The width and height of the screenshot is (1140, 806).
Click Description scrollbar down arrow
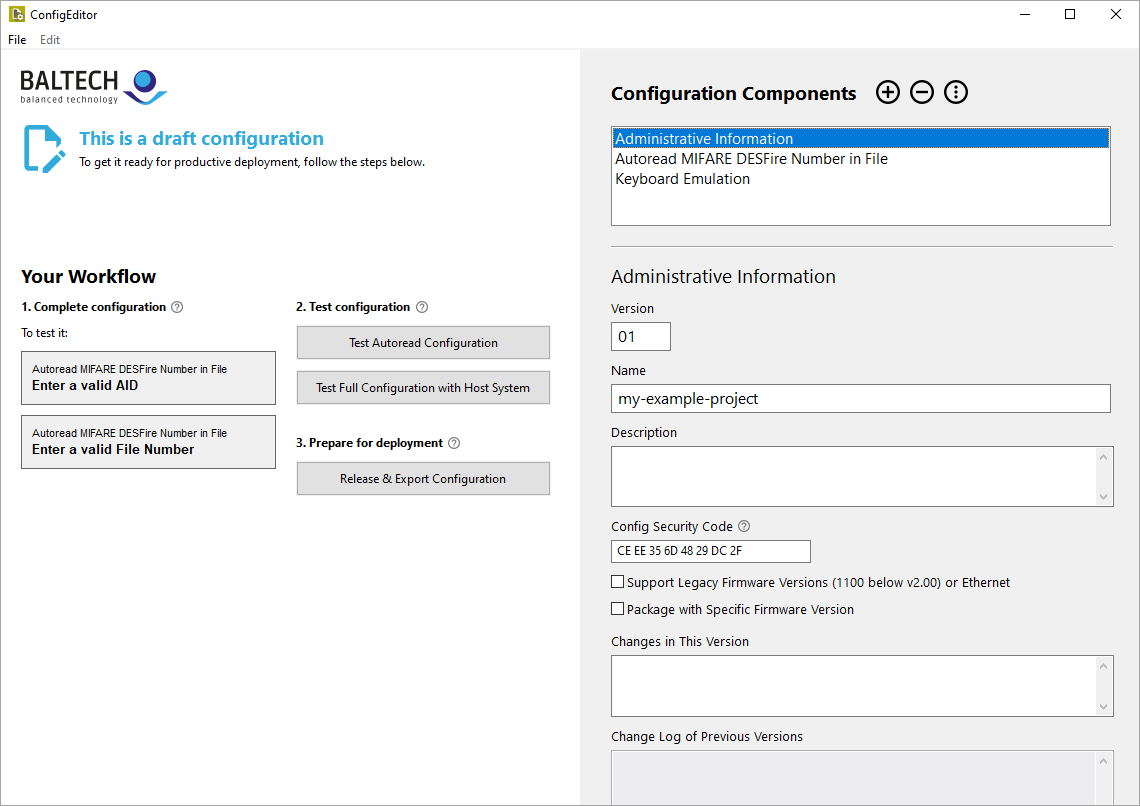point(1104,497)
